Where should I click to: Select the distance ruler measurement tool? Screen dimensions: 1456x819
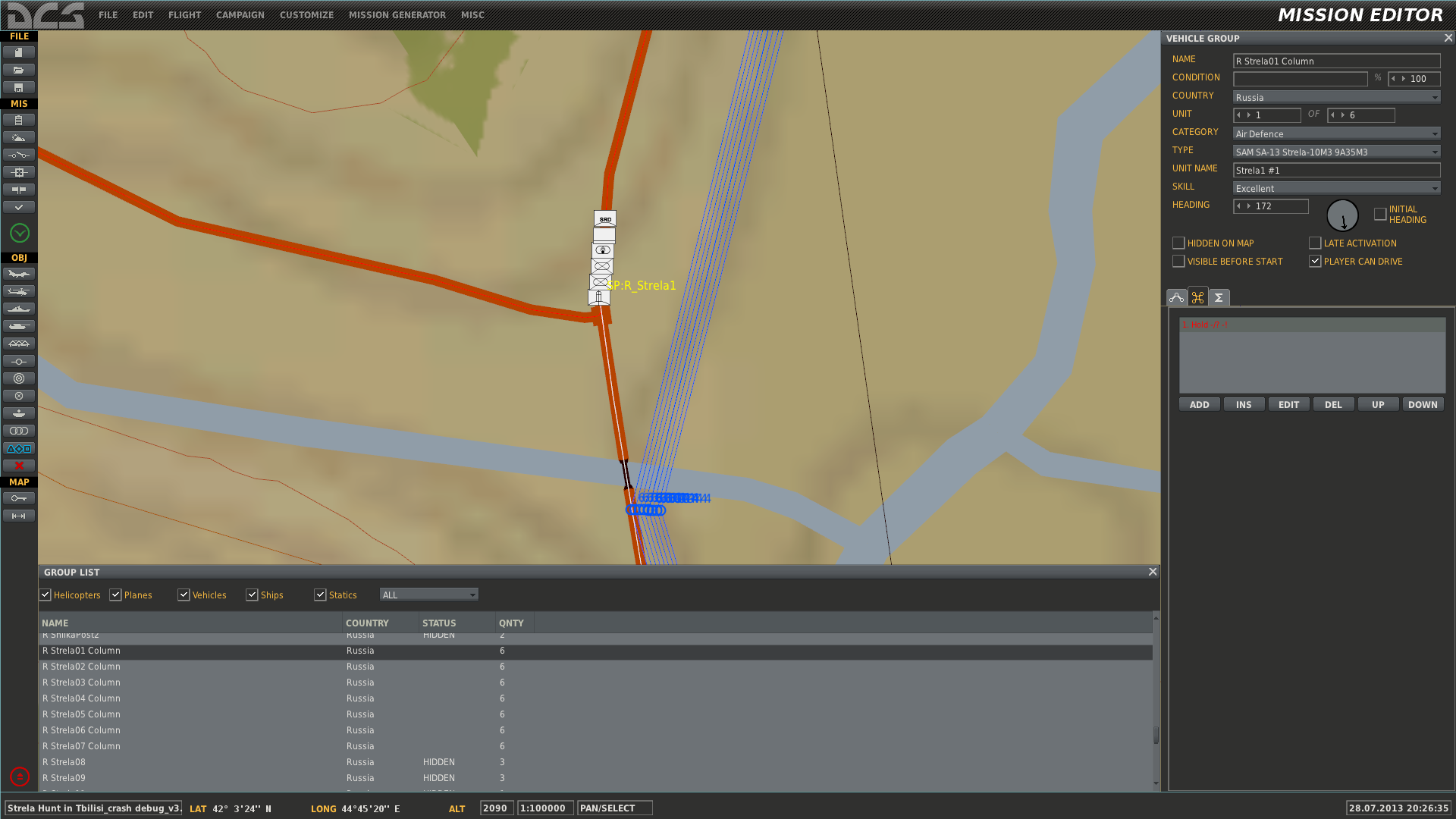pos(19,516)
